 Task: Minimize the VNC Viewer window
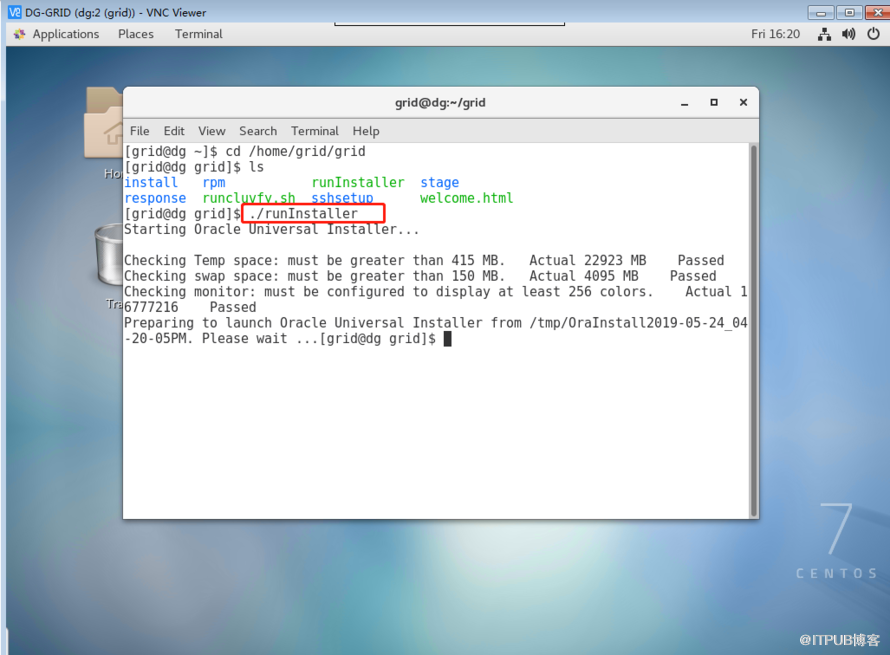[x=821, y=12]
